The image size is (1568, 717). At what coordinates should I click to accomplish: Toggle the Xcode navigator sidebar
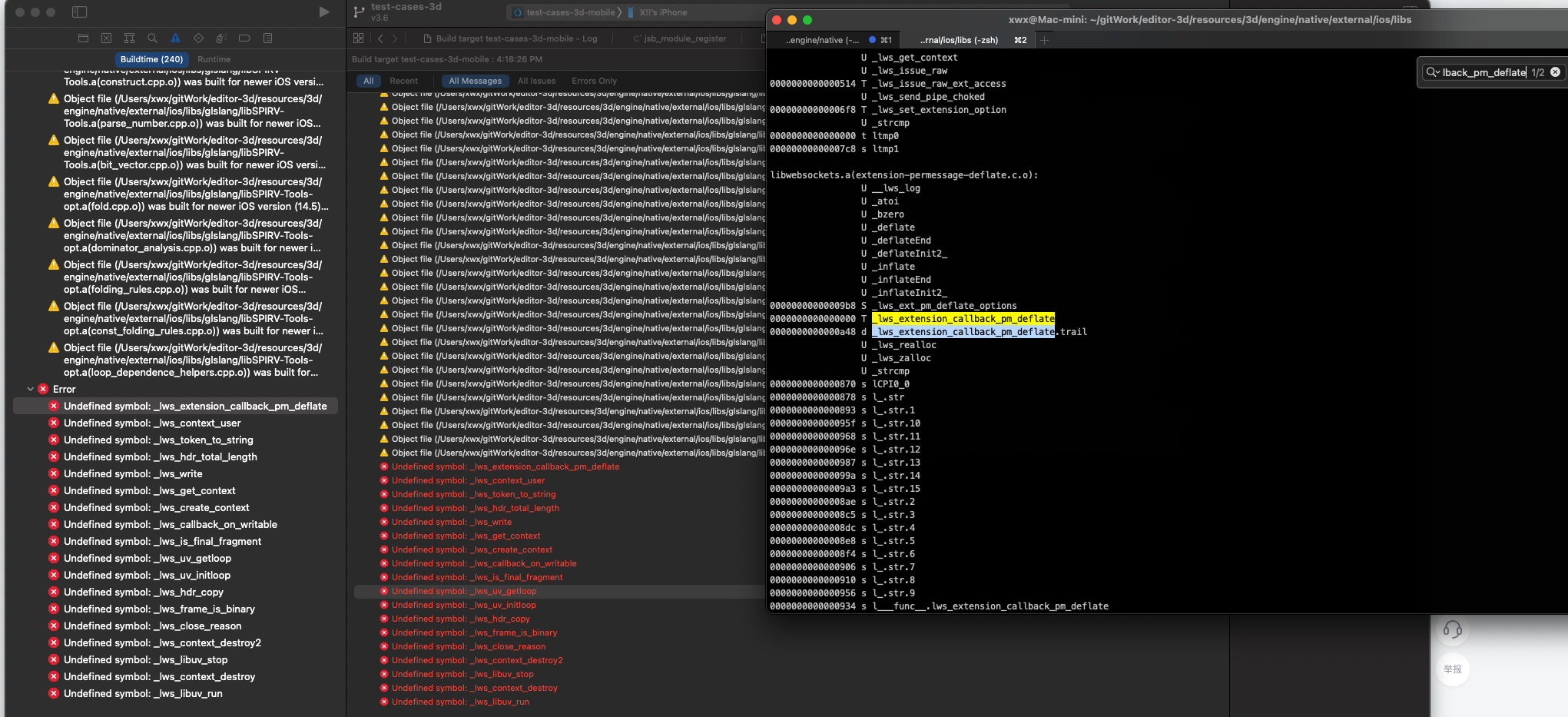pyautogui.click(x=79, y=12)
